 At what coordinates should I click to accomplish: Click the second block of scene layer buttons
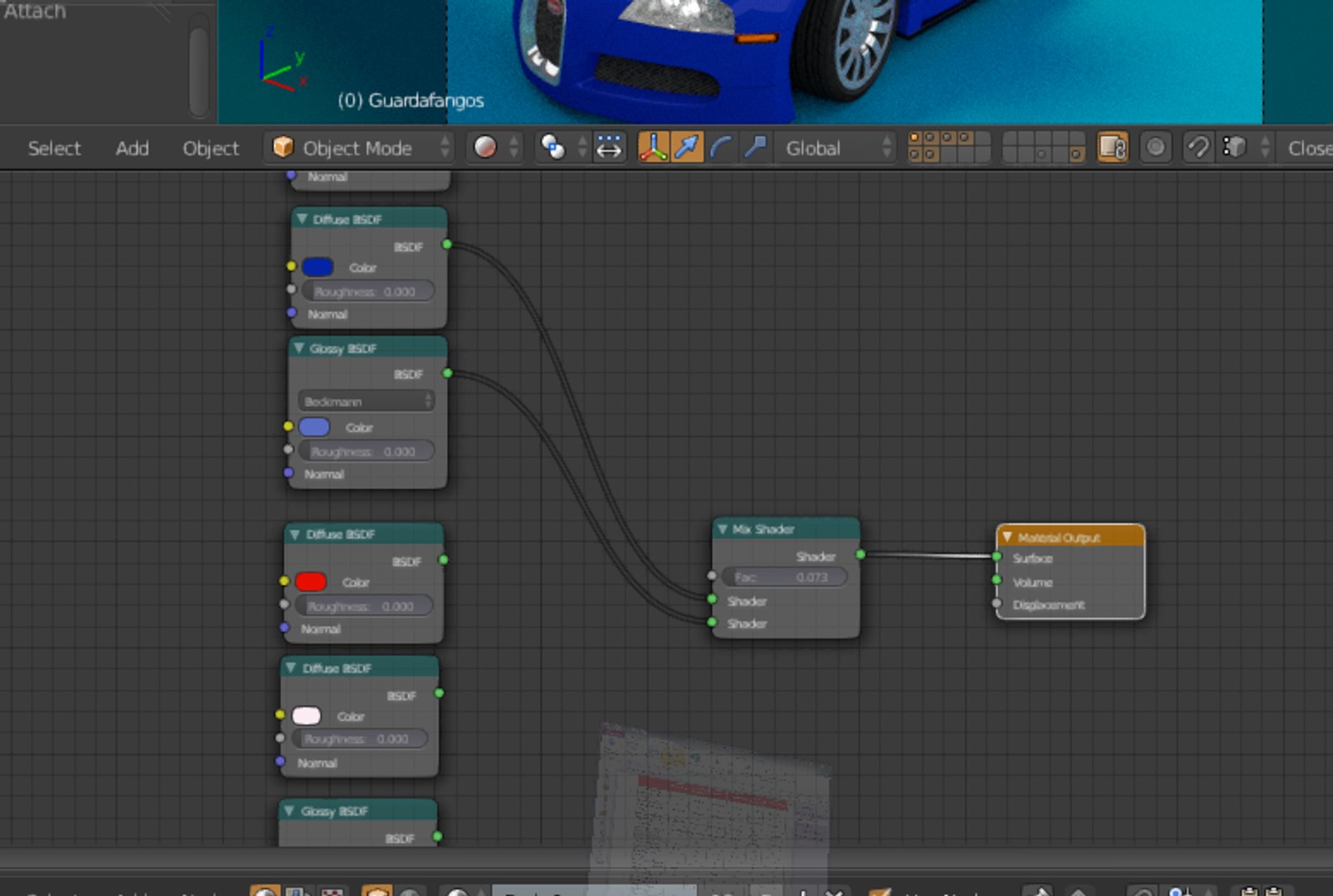pyautogui.click(x=1044, y=148)
